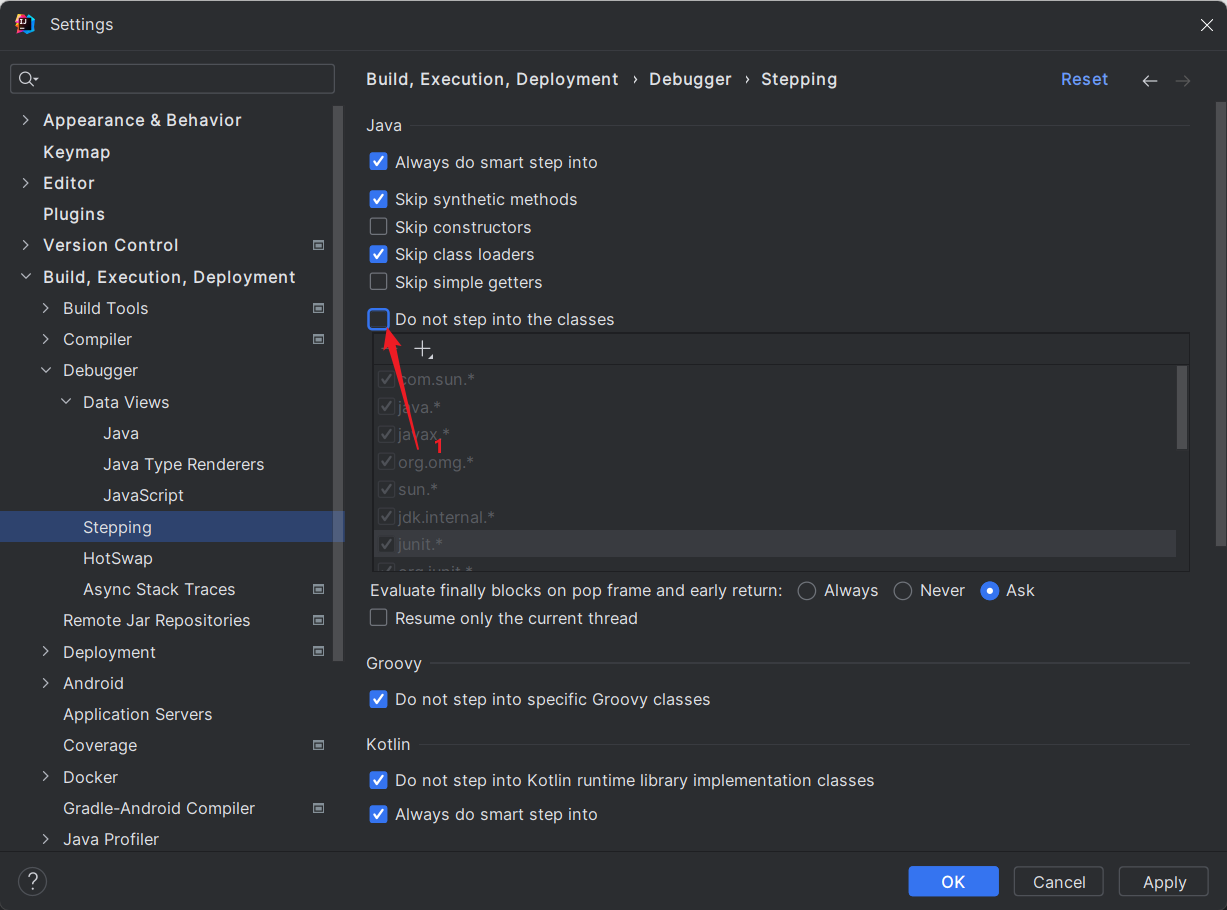Image resolution: width=1227 pixels, height=910 pixels.
Task: Click project-level icon beside Build Tools
Action: [318, 308]
